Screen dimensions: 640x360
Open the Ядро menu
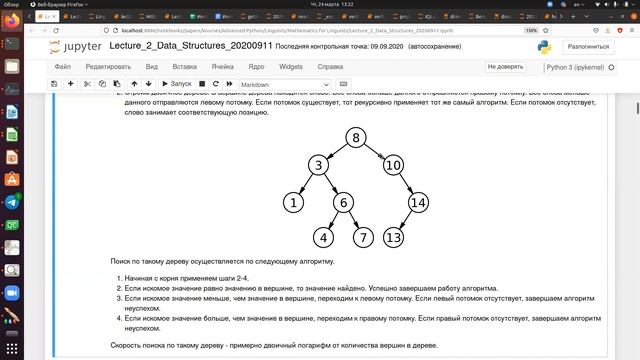click(x=256, y=67)
